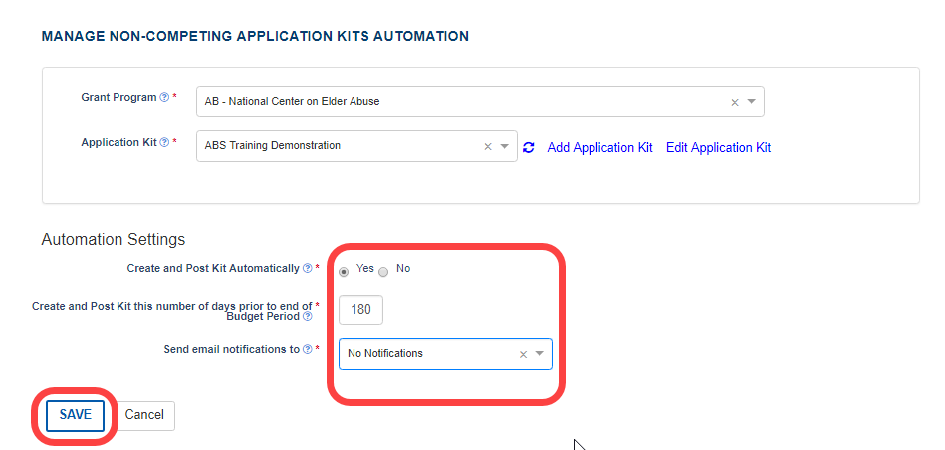Image resolution: width=945 pixels, height=450 pixels.
Task: Click the Application Kit help icon
Action: [x=164, y=143]
